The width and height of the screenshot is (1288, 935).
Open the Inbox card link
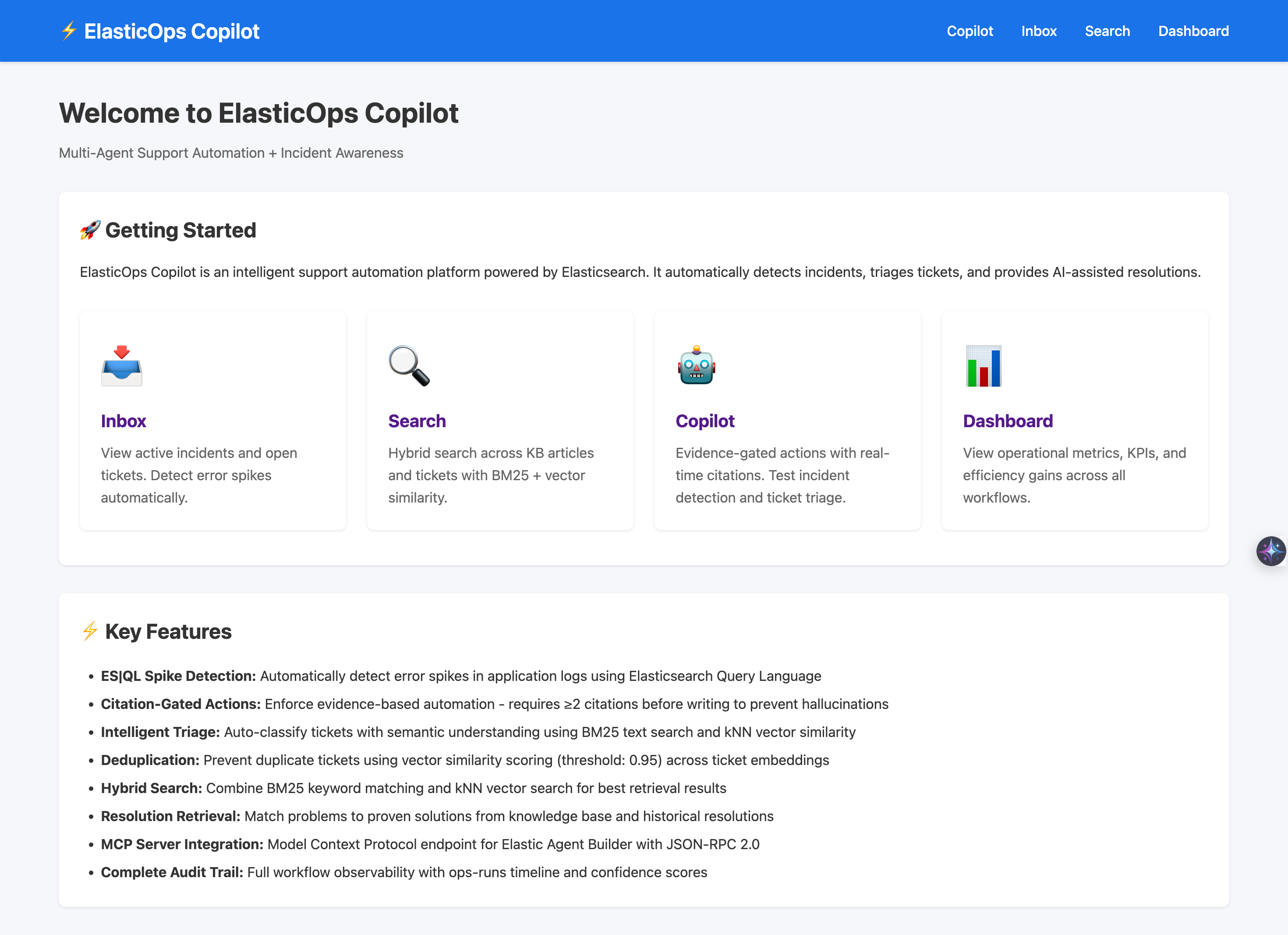pos(123,421)
